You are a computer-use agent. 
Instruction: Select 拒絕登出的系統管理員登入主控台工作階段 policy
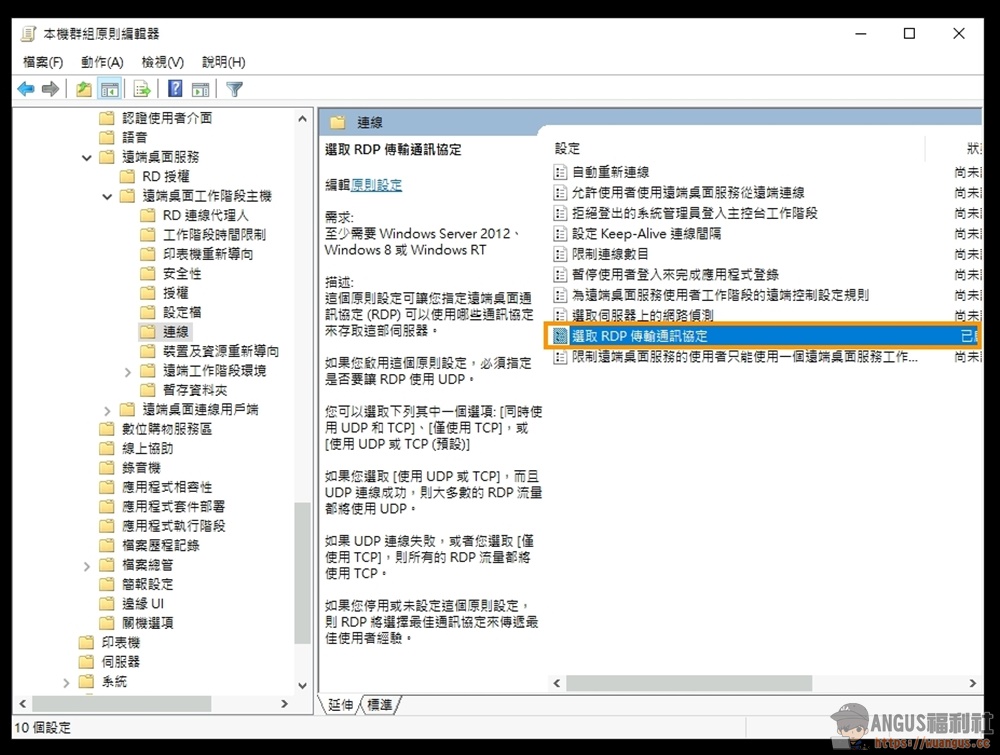click(x=695, y=213)
